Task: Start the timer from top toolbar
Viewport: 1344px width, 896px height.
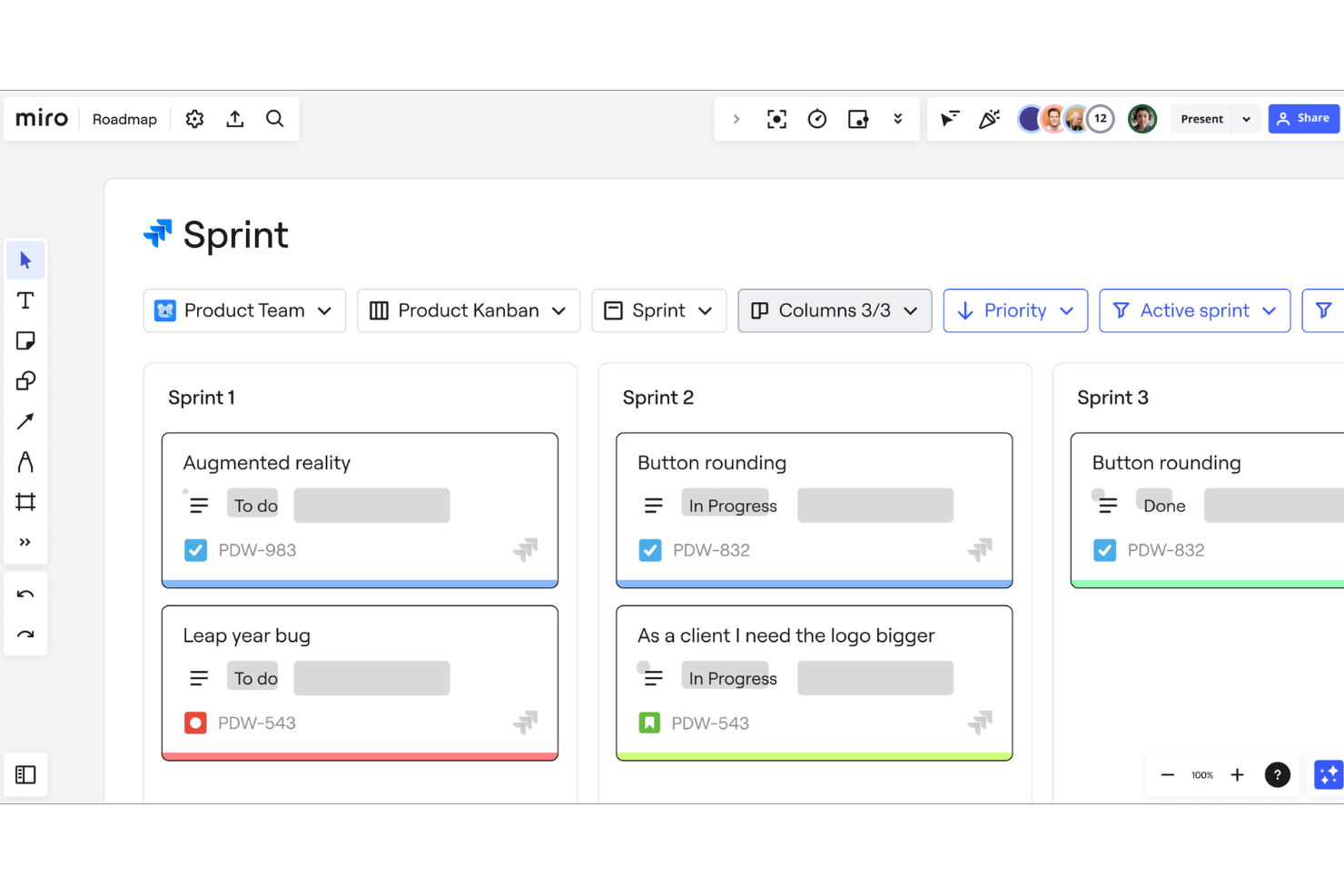Action: (x=816, y=119)
